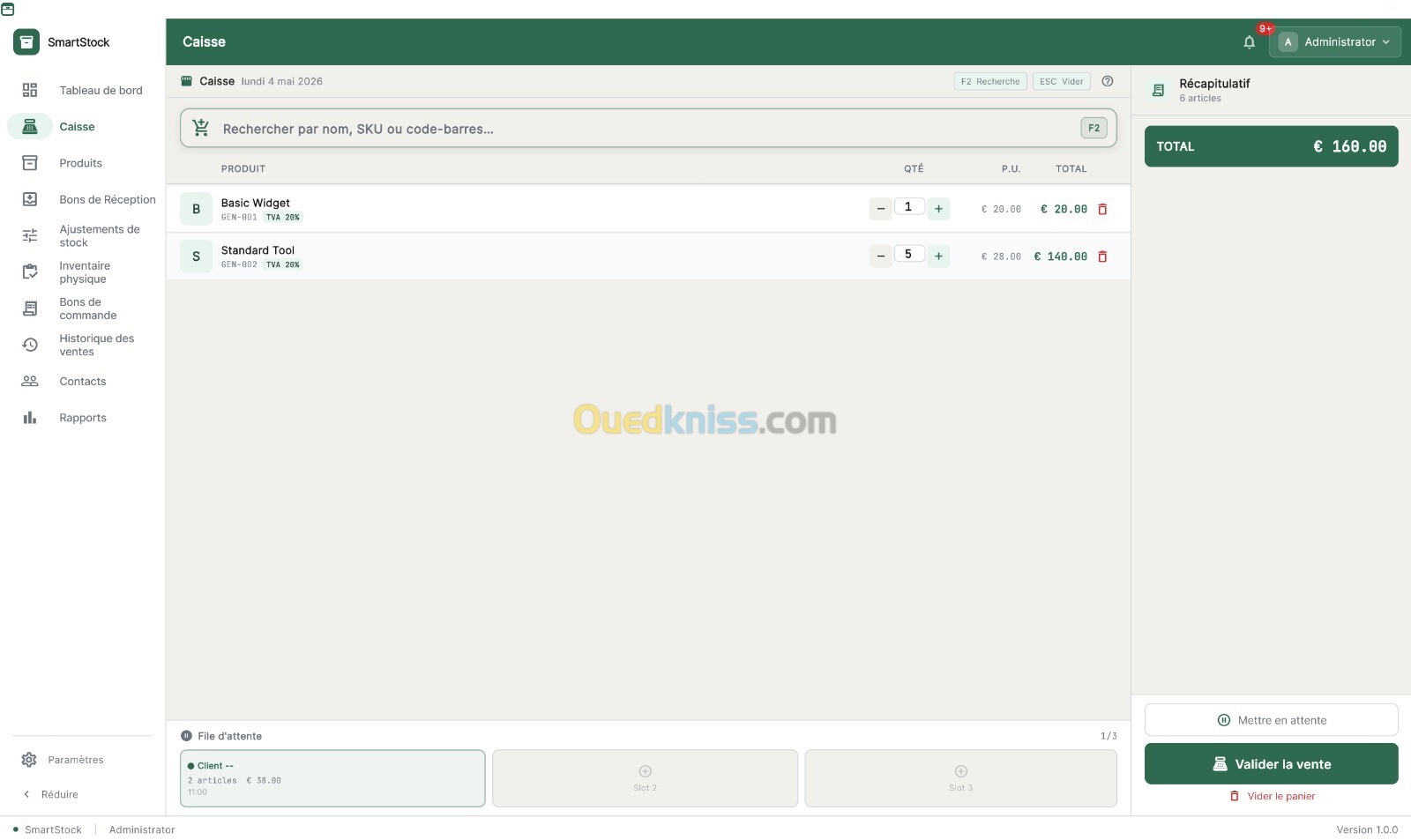
Task: Click the help question mark icon
Action: 1108,81
